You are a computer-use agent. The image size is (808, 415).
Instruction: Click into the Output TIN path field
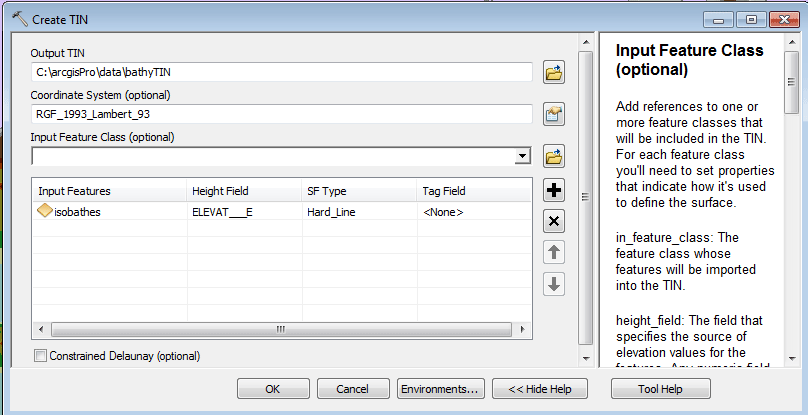coord(280,72)
